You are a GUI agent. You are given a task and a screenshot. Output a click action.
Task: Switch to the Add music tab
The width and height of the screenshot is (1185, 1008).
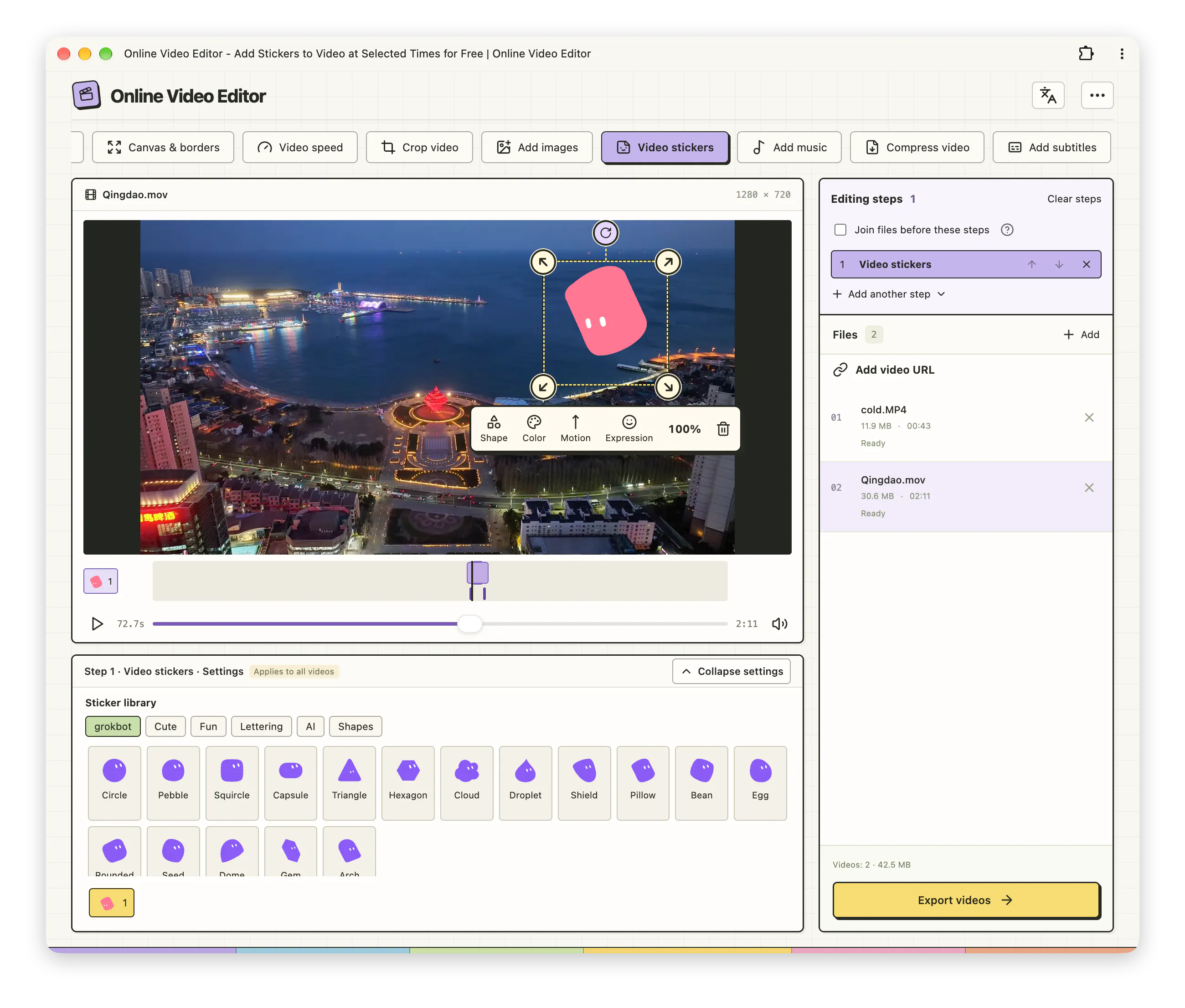coord(788,148)
